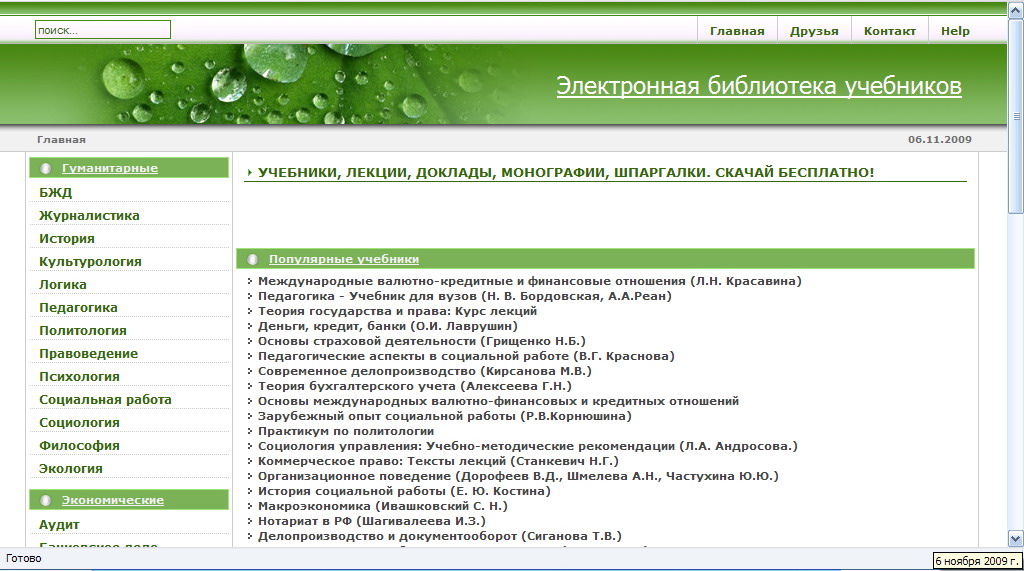Click the bullet icon beside Экономические
This screenshot has height=571, width=1024.
click(46, 500)
